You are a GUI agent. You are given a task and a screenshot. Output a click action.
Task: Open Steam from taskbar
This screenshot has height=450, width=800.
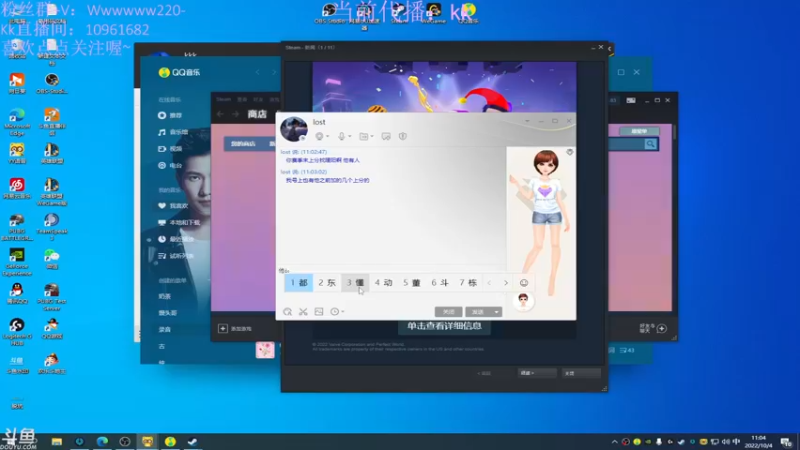(192, 441)
